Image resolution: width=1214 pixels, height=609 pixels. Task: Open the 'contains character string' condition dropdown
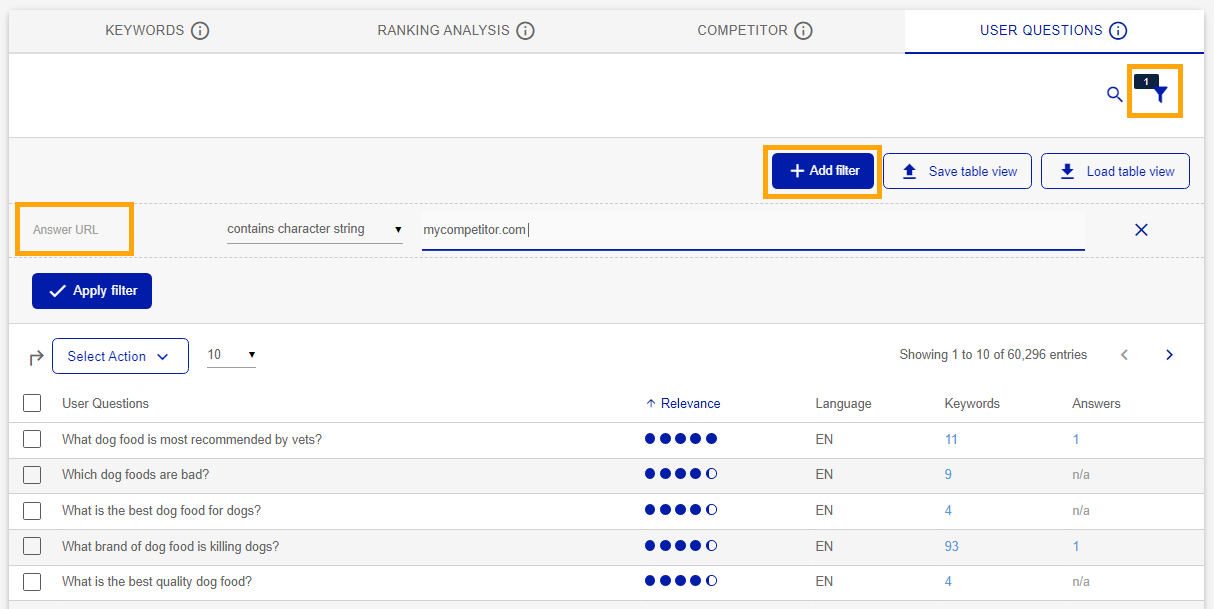pos(315,229)
